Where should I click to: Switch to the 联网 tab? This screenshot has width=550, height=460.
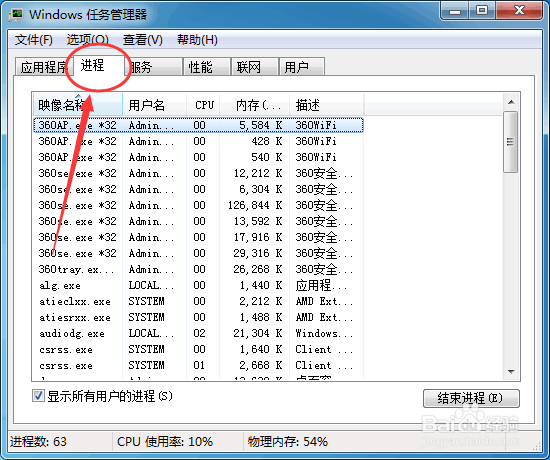pos(255,67)
